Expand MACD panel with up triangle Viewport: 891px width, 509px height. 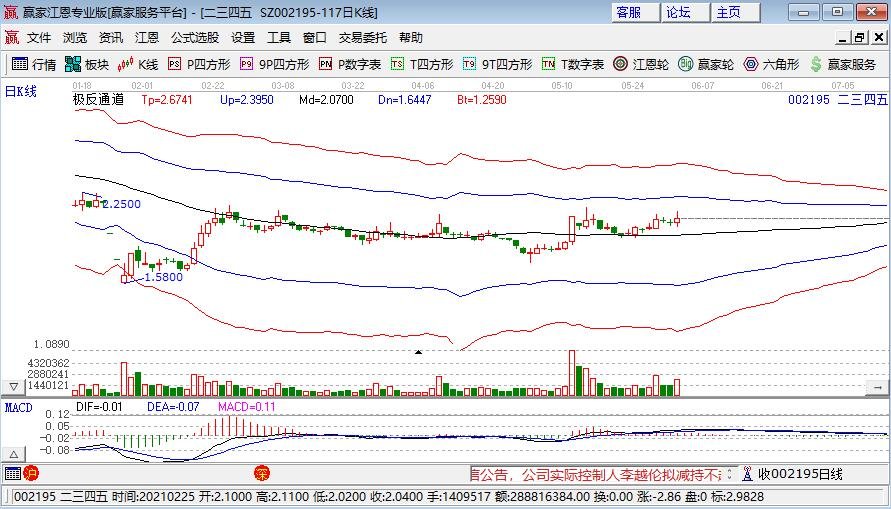pos(13,454)
